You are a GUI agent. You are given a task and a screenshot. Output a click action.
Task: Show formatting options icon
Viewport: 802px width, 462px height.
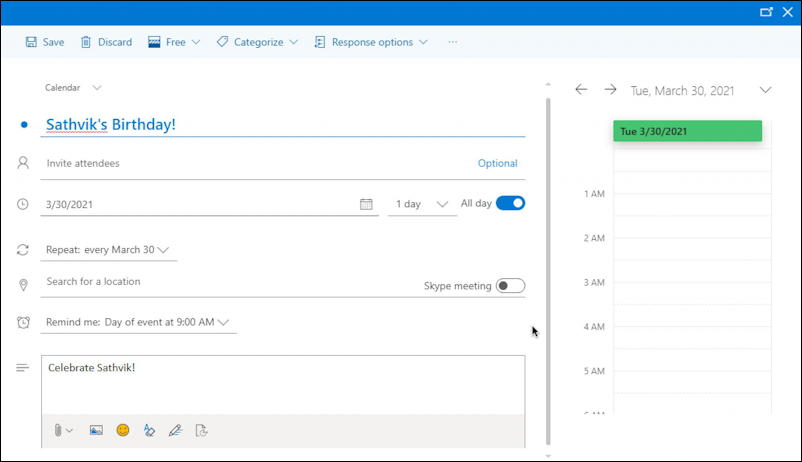coord(149,430)
